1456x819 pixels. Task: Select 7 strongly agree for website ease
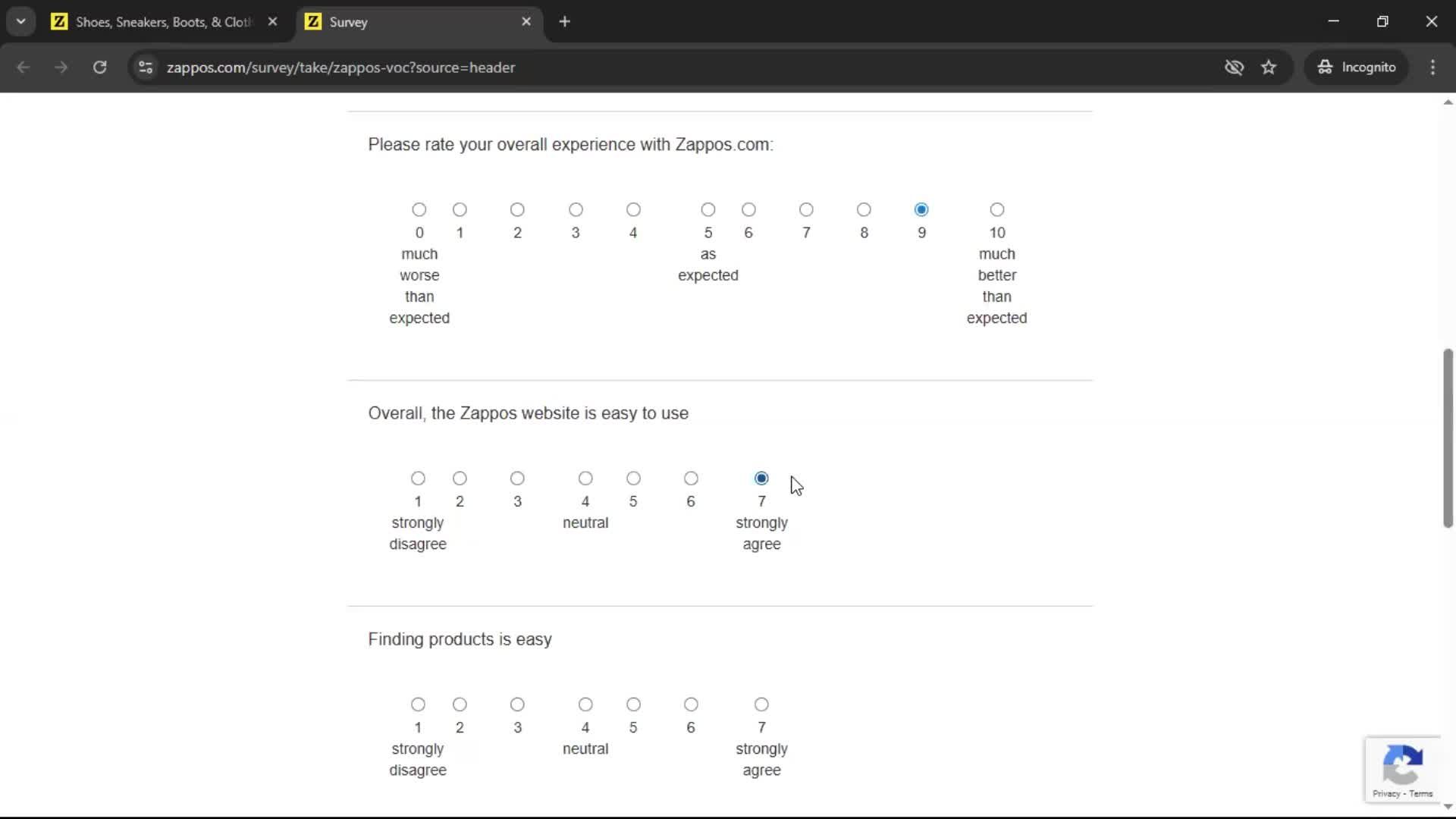coord(761,478)
